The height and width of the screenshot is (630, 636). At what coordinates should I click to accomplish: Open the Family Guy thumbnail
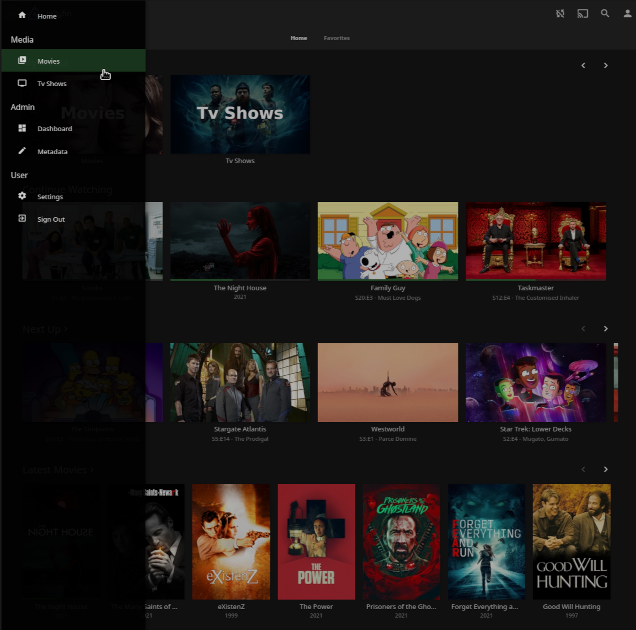click(387, 241)
